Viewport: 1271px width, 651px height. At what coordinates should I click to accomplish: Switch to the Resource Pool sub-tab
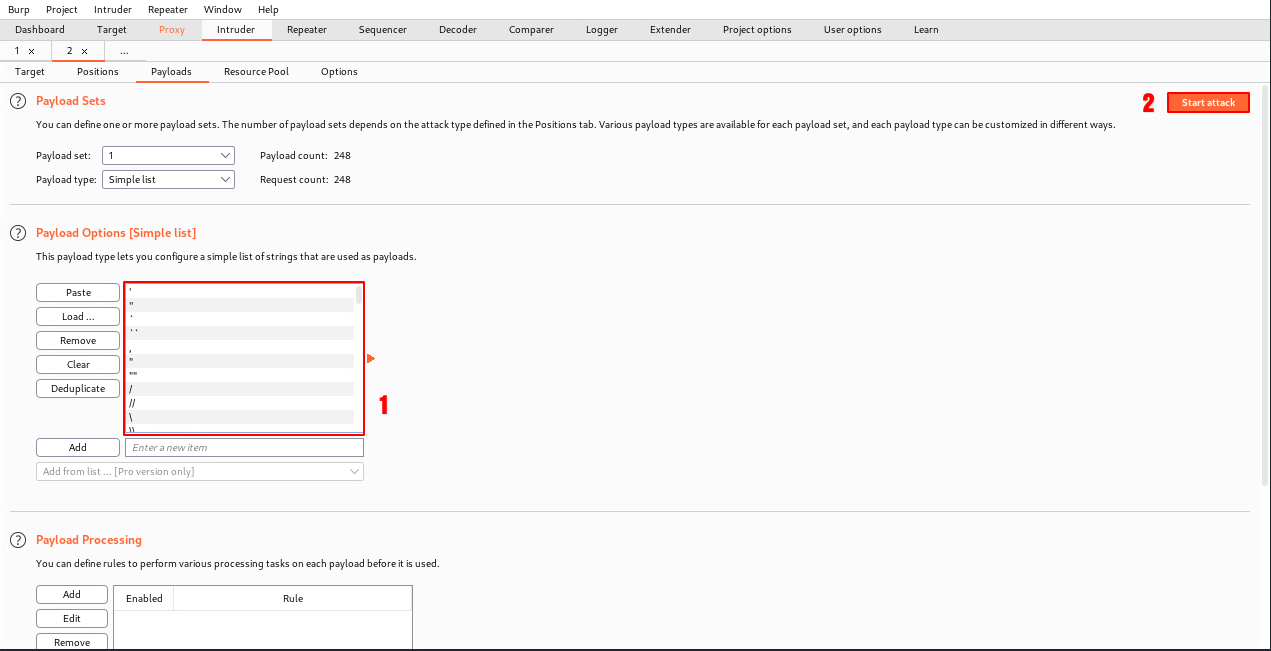click(256, 72)
